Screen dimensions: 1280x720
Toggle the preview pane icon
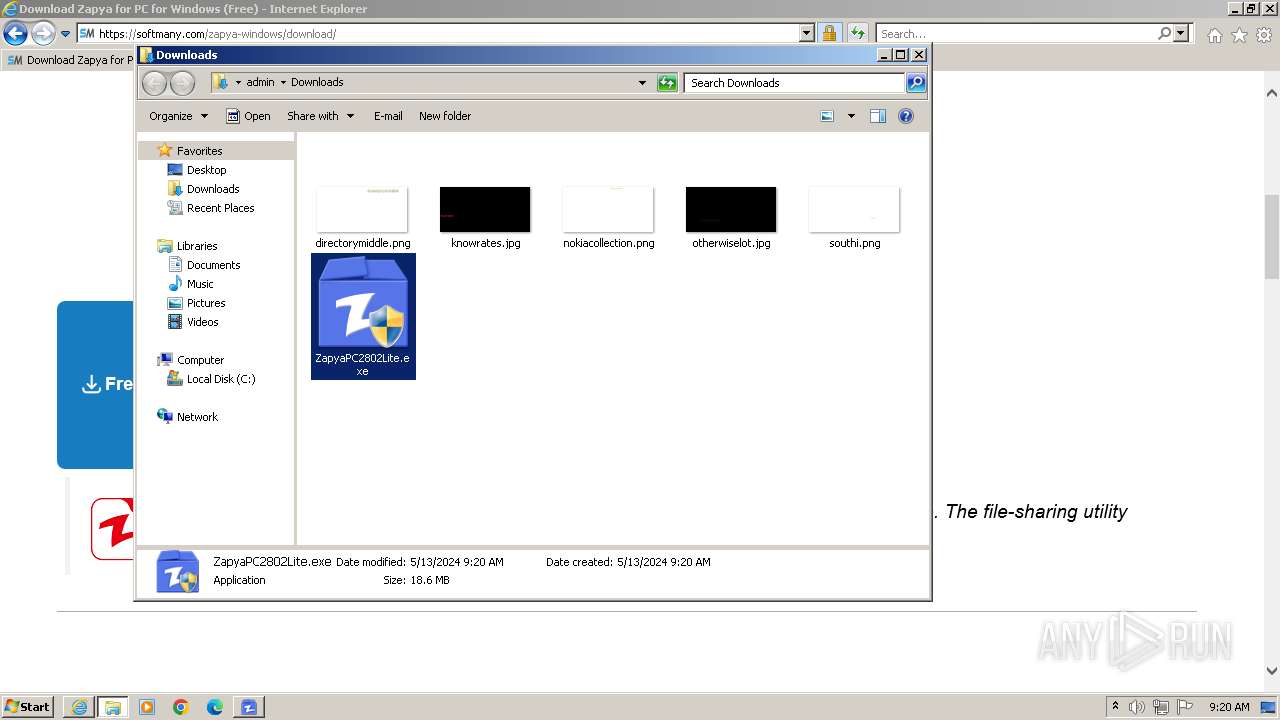click(x=878, y=116)
